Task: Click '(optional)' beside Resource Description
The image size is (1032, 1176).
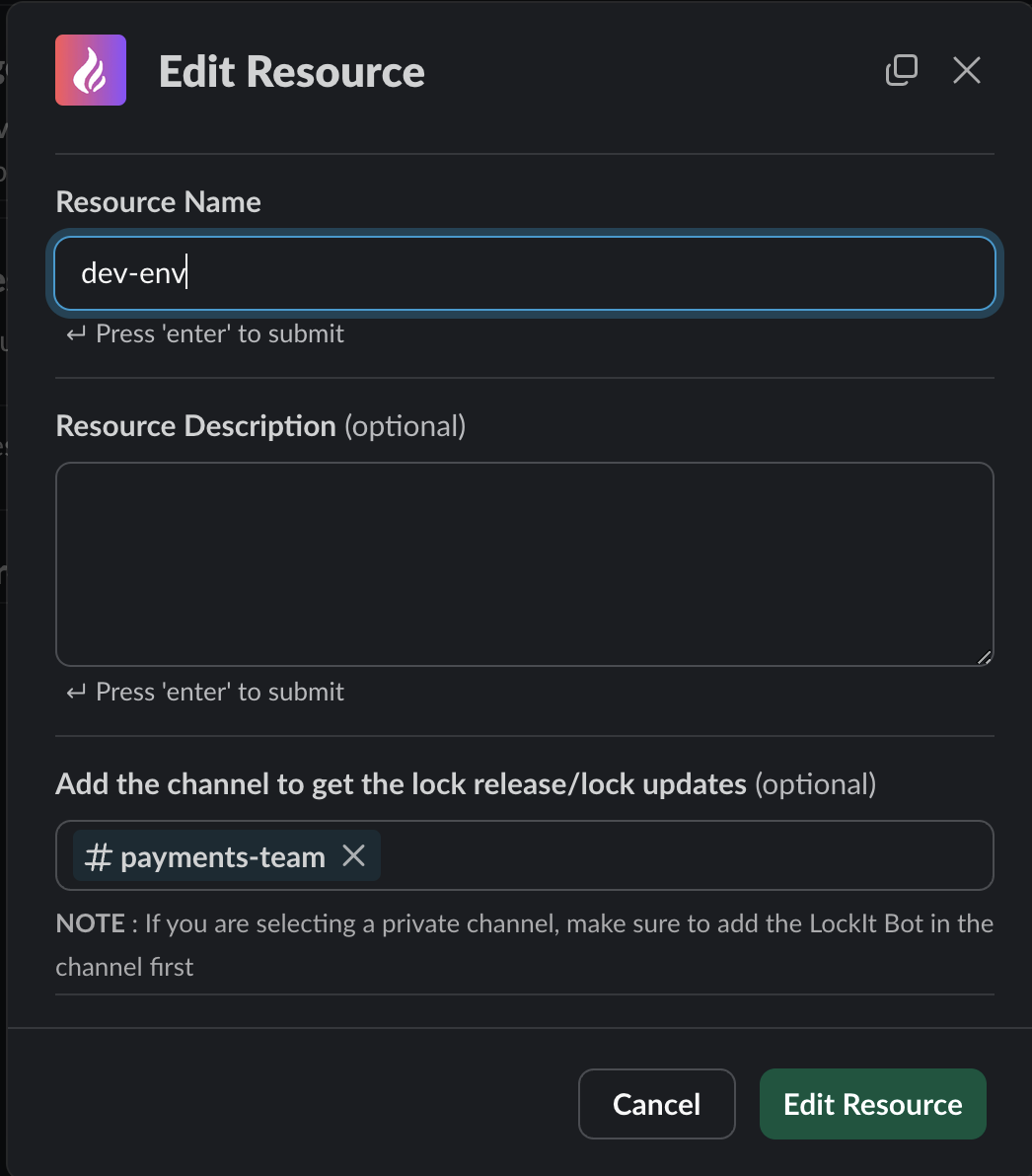Action: (405, 426)
